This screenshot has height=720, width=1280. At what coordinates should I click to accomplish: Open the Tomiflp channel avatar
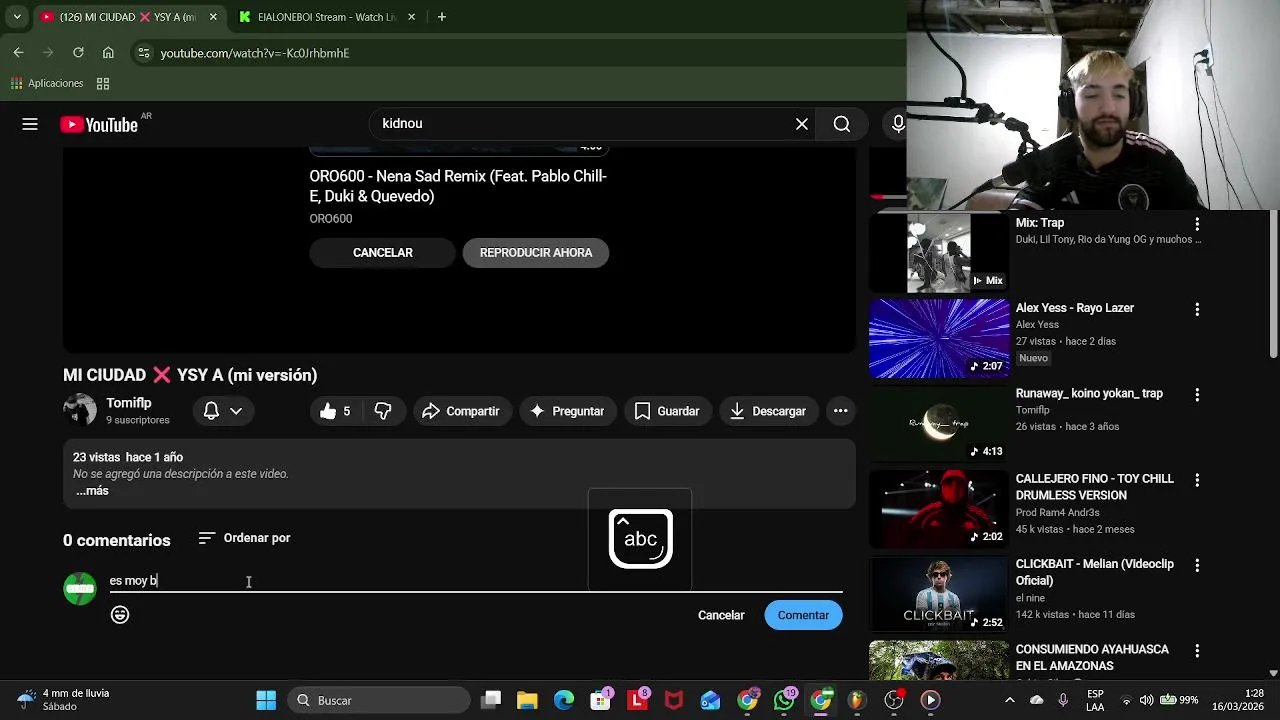pos(80,410)
